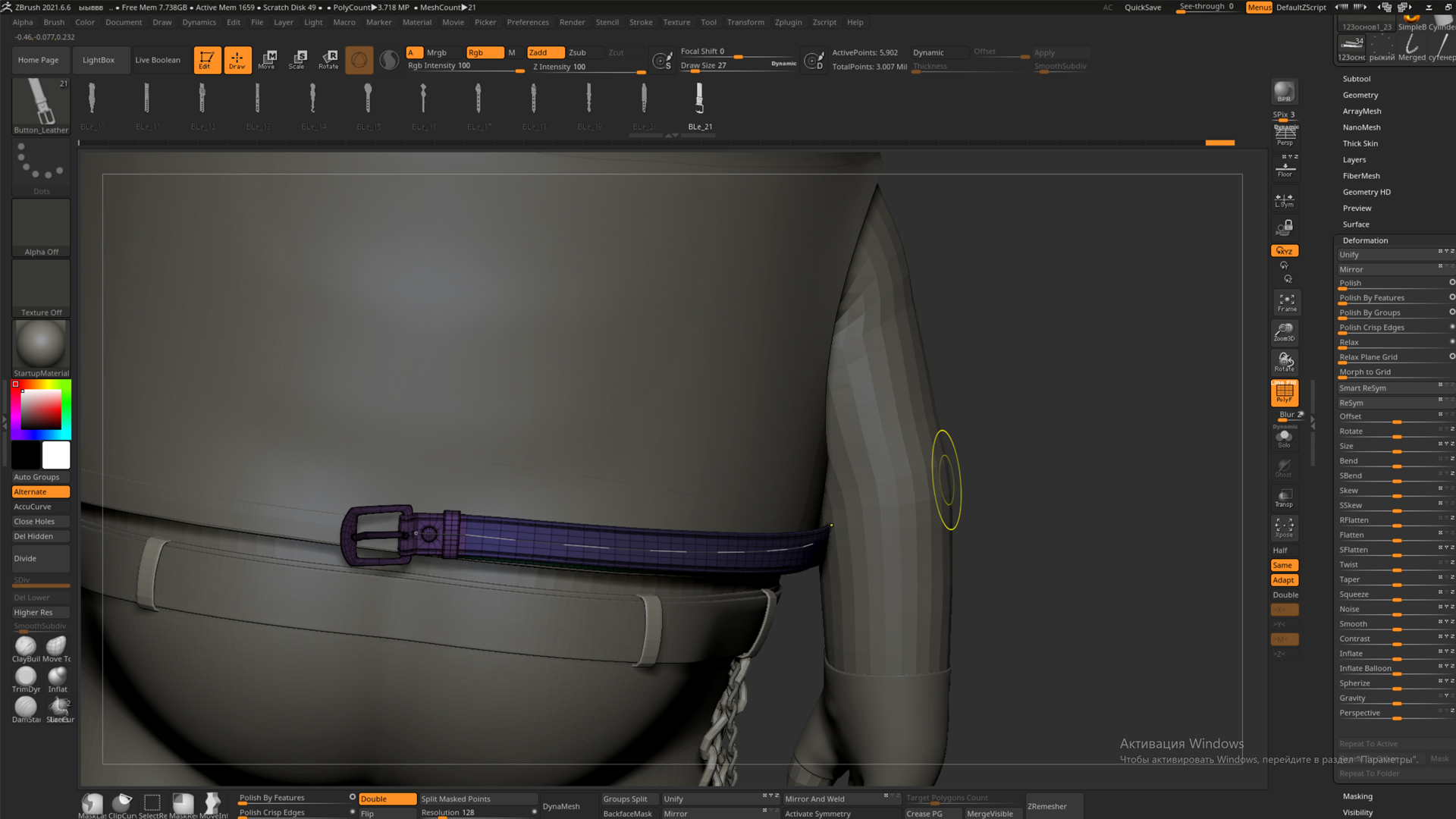Screen dimensions: 1456x819
Task: Toggle the Zadd sculpt mode
Action: click(x=544, y=52)
